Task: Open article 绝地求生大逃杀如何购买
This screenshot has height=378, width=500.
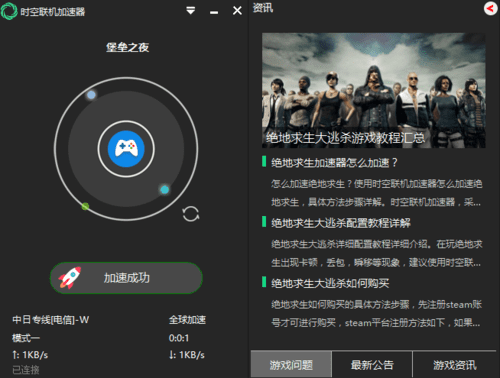Action: (330, 283)
